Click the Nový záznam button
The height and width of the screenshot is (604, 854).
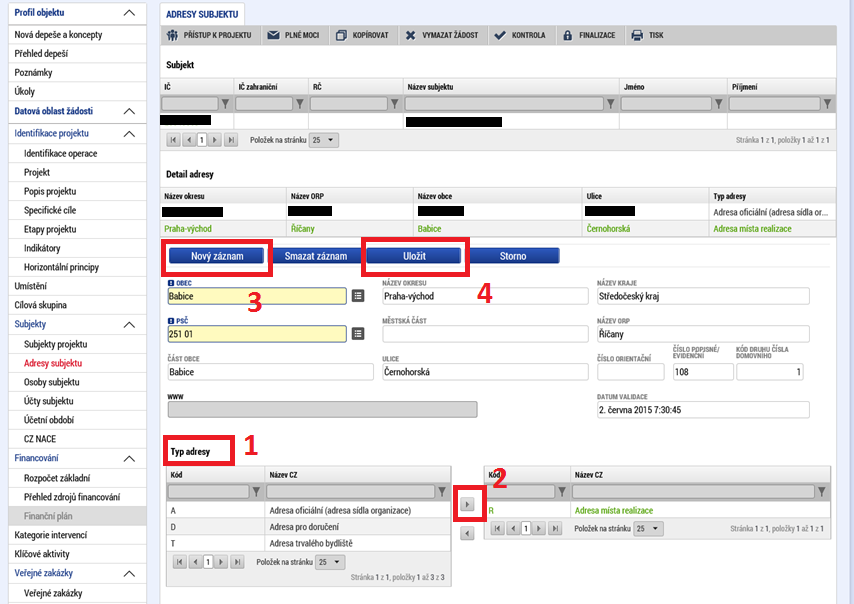[x=217, y=256]
